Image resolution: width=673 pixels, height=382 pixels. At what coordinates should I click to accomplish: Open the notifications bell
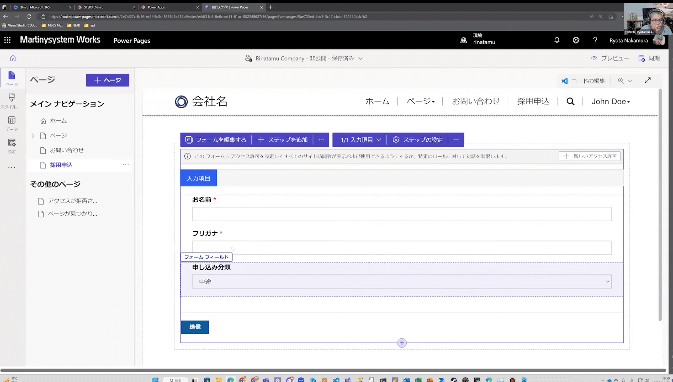(x=557, y=40)
